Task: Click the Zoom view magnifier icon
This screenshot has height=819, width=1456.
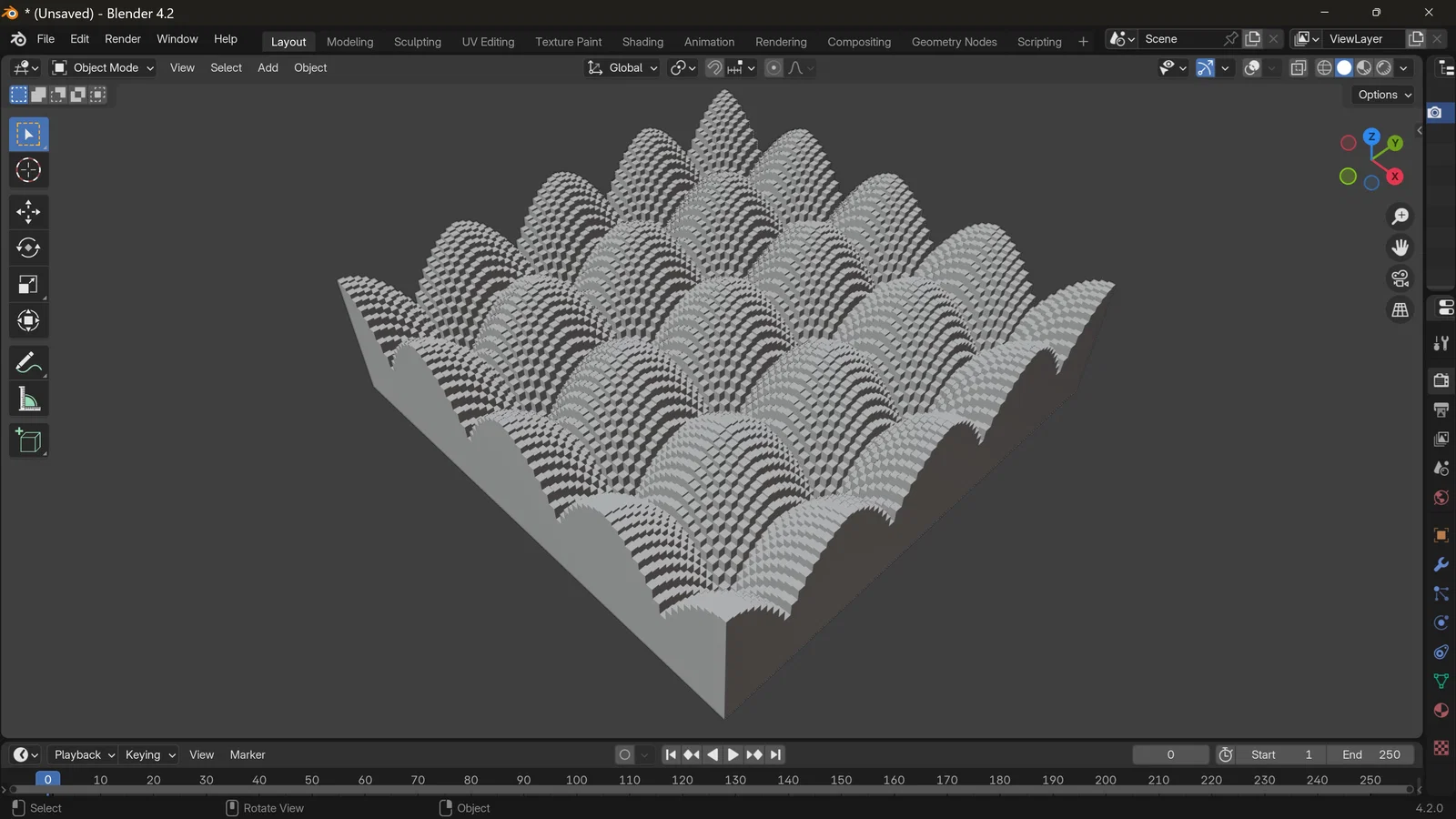Action: (x=1400, y=217)
